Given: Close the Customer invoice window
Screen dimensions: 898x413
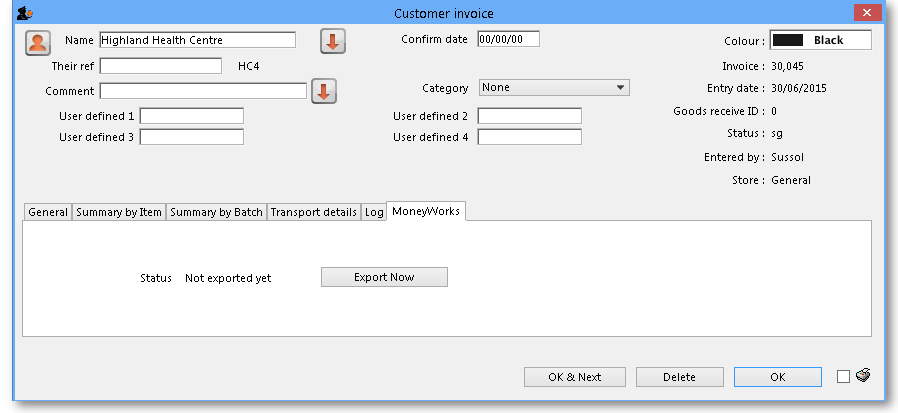Looking at the screenshot, I should click(866, 13).
